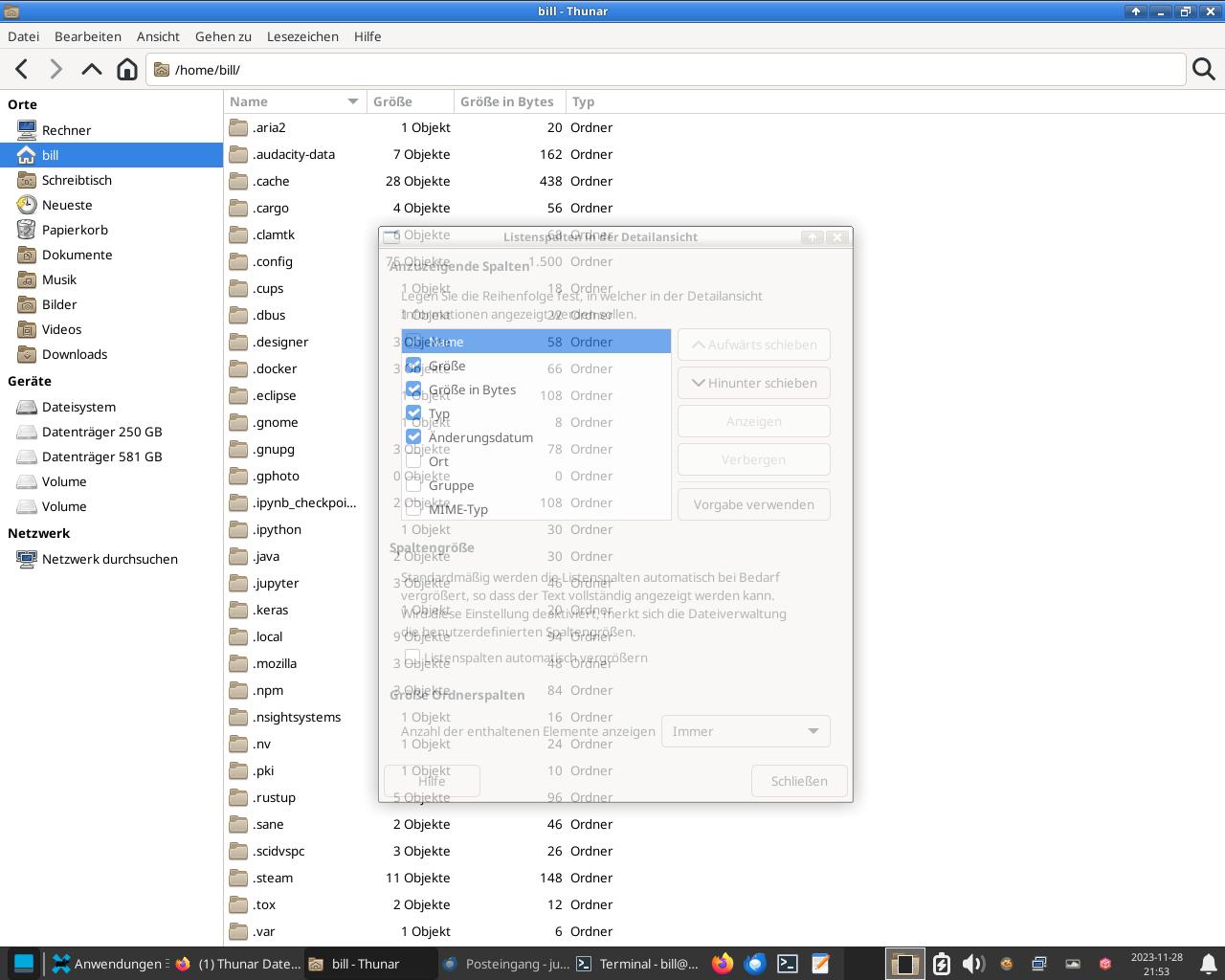Uncheck the Größe in Bytes column checkbox

[x=413, y=390]
